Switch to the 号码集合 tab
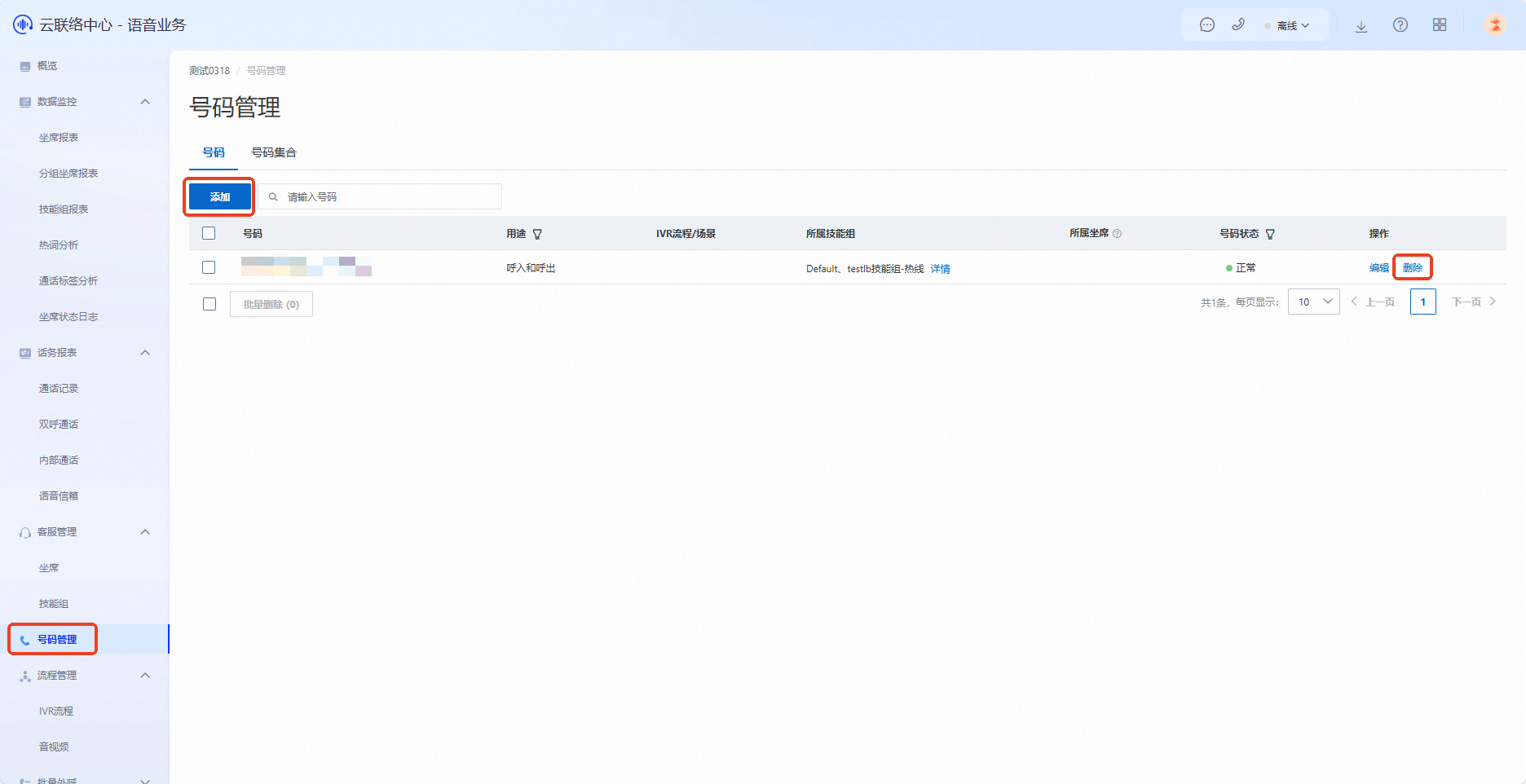The width and height of the screenshot is (1526, 784). (x=274, y=152)
